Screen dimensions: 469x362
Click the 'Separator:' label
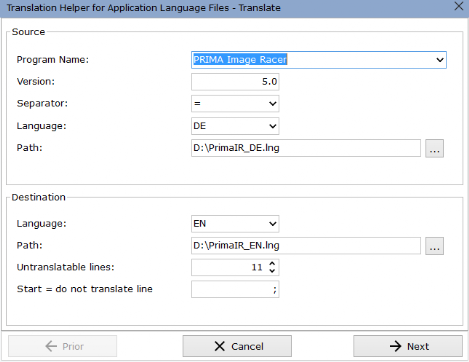click(x=42, y=103)
